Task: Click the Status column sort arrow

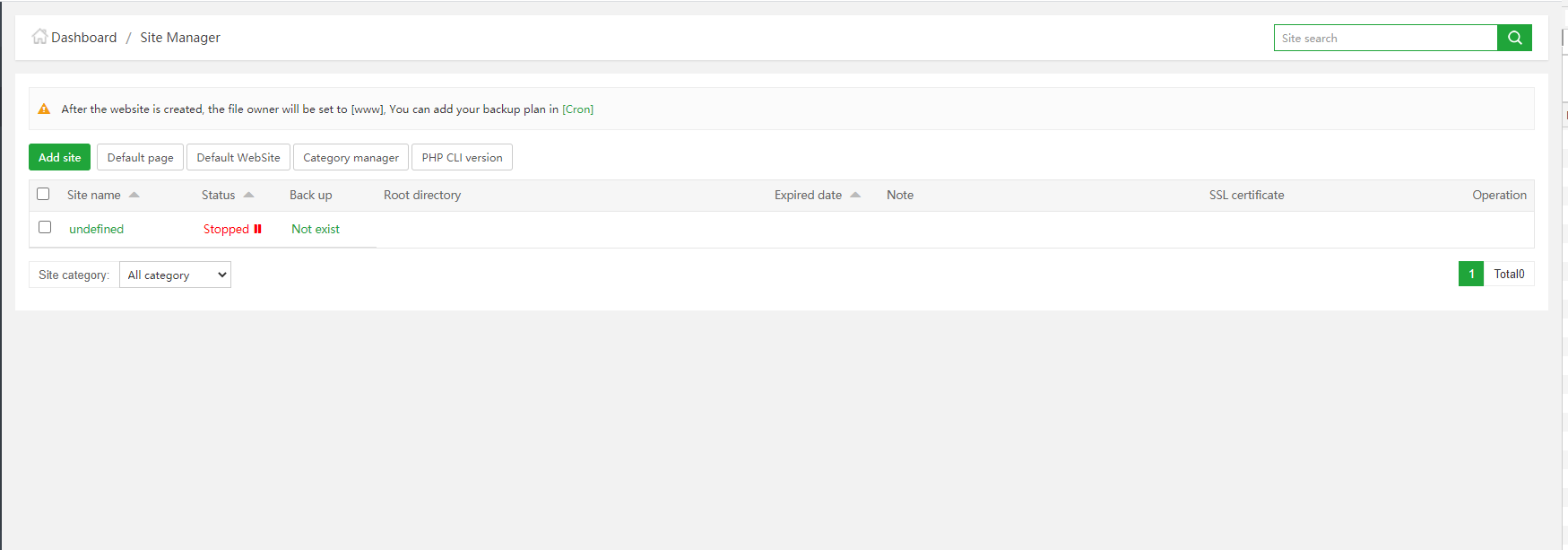Action: [249, 195]
